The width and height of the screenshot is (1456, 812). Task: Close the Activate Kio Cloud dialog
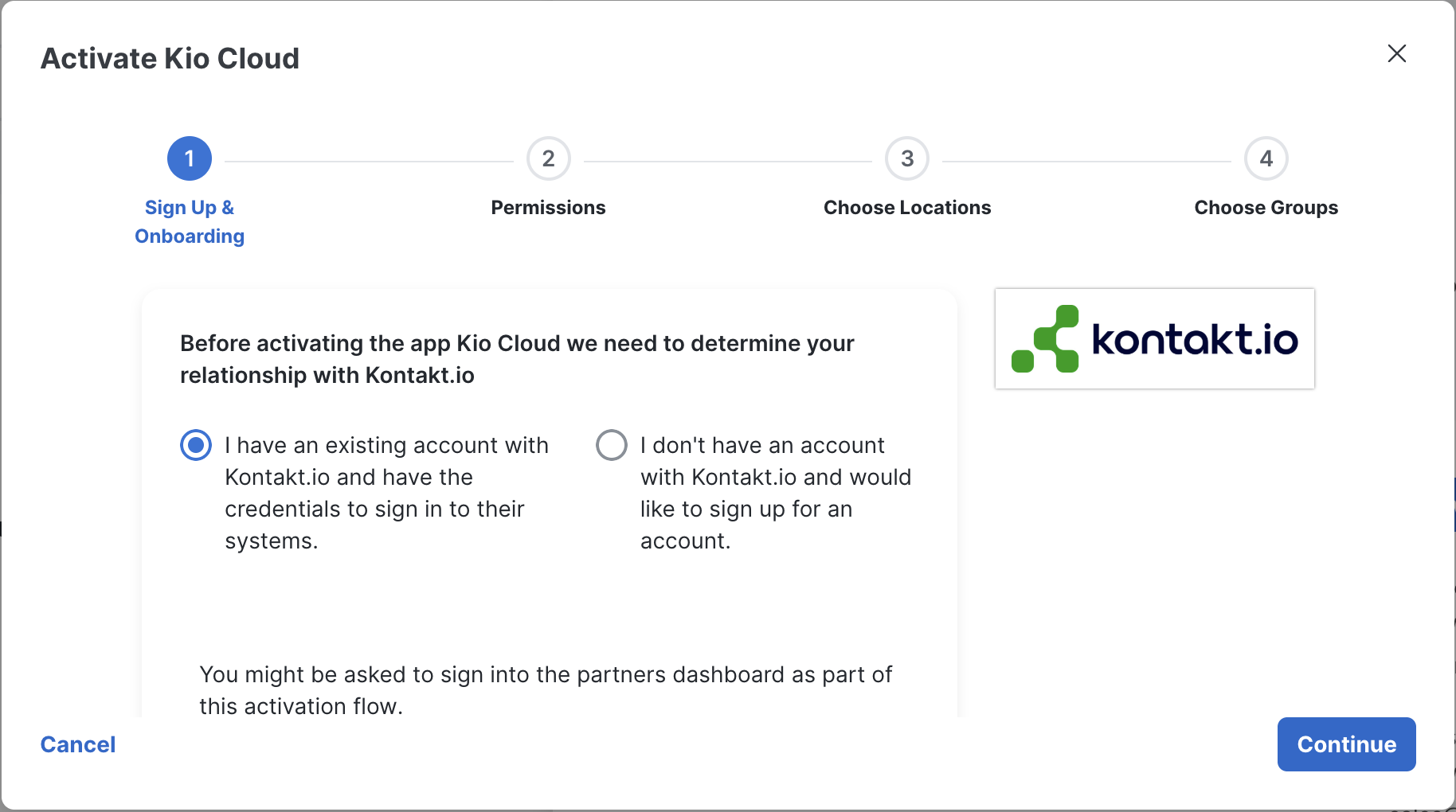pos(1396,53)
